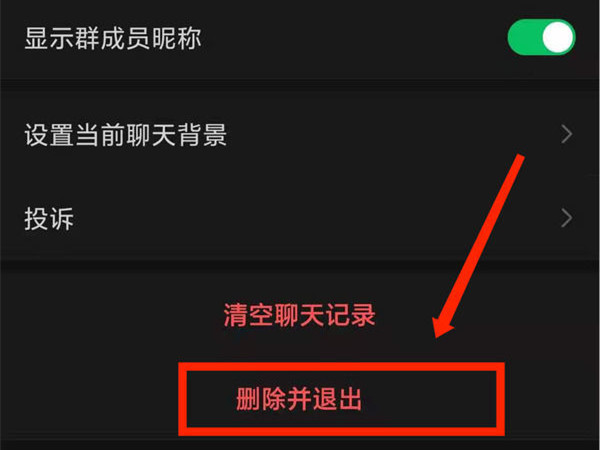The image size is (600, 450).
Task: Click the divider band below the nickname toggle row
Action: (x=300, y=85)
